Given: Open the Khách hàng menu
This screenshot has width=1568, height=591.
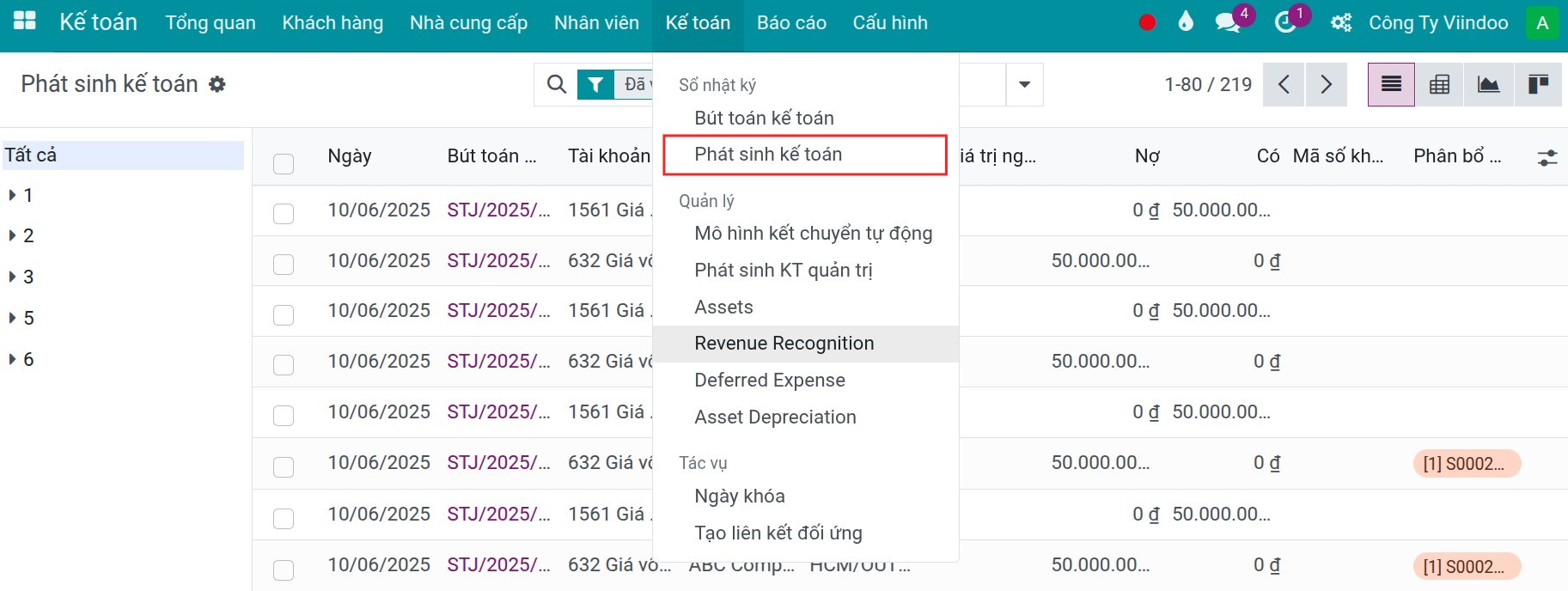Looking at the screenshot, I should tap(333, 22).
